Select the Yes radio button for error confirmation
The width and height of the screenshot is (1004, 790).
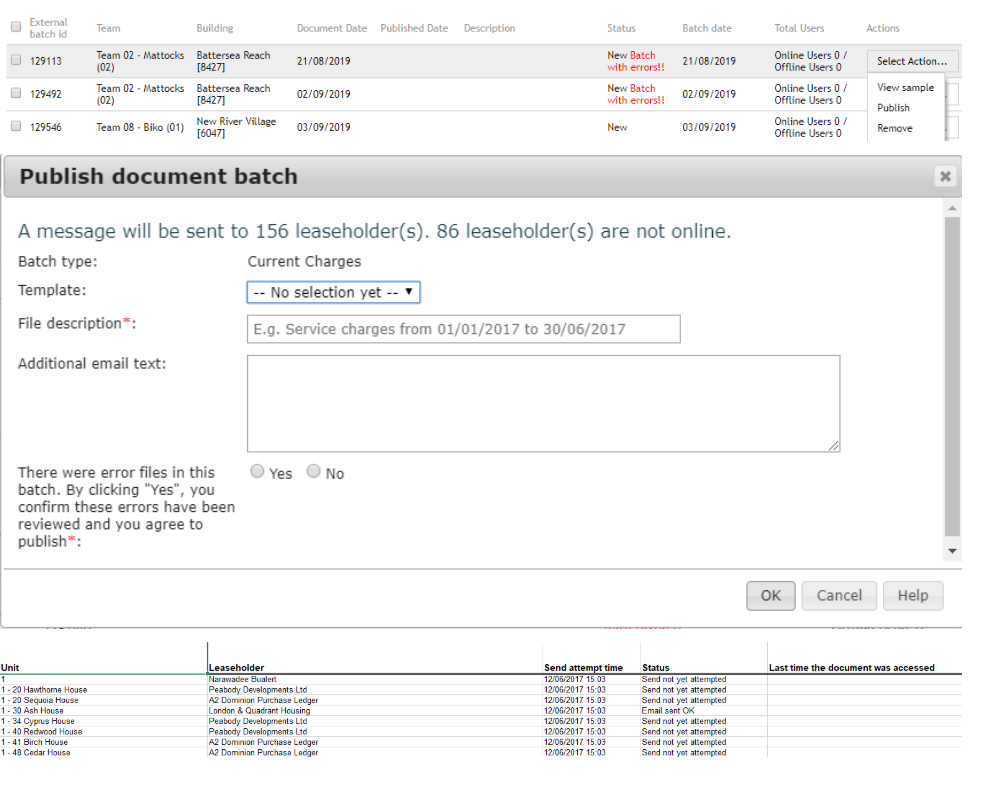[x=257, y=470]
